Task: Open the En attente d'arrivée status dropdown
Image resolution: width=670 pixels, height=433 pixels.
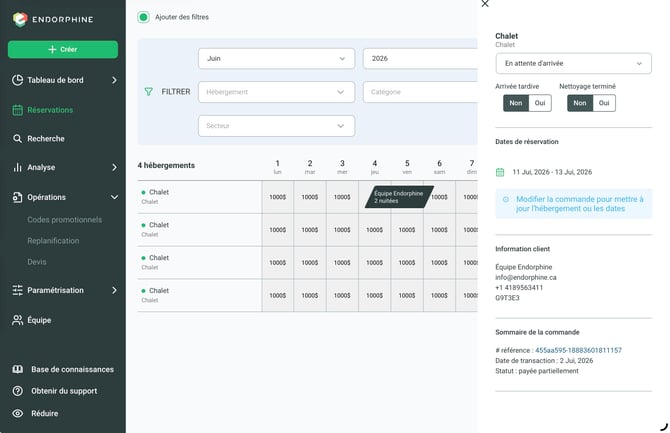Action: coord(573,63)
